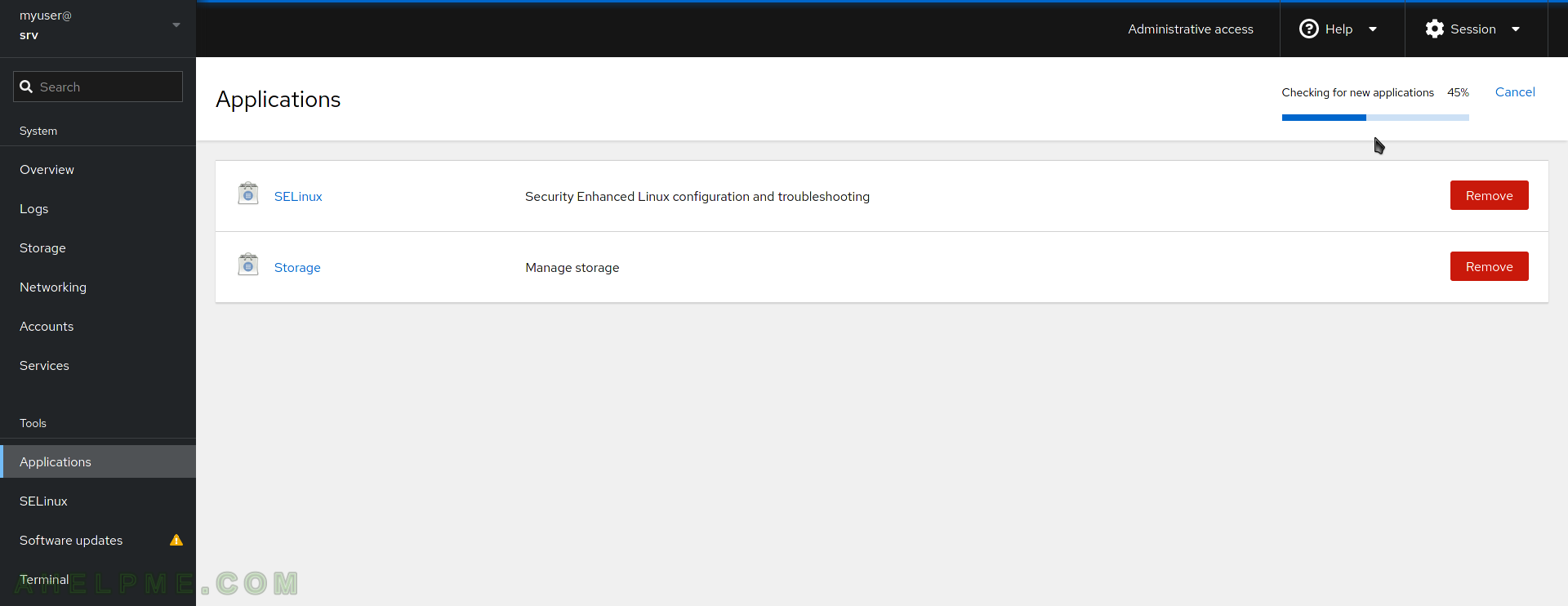
Task: Click the Session gear icon
Action: point(1435,29)
